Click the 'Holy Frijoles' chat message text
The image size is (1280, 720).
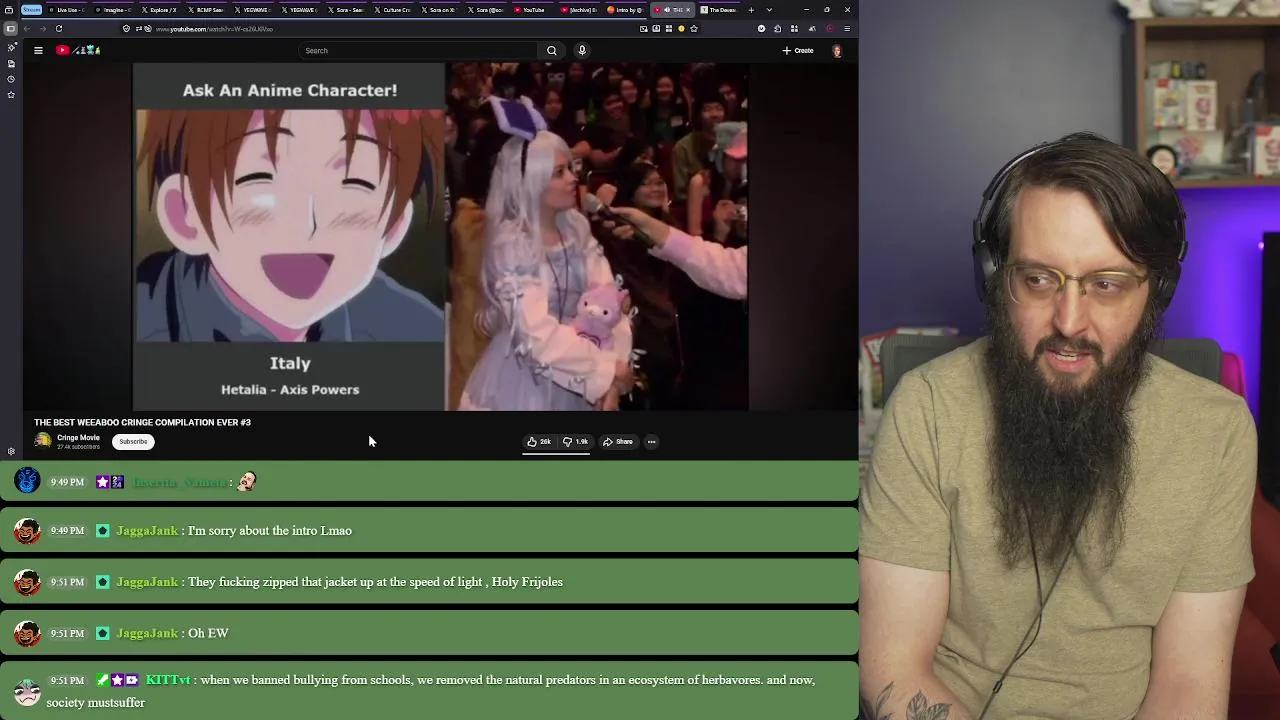376,582
